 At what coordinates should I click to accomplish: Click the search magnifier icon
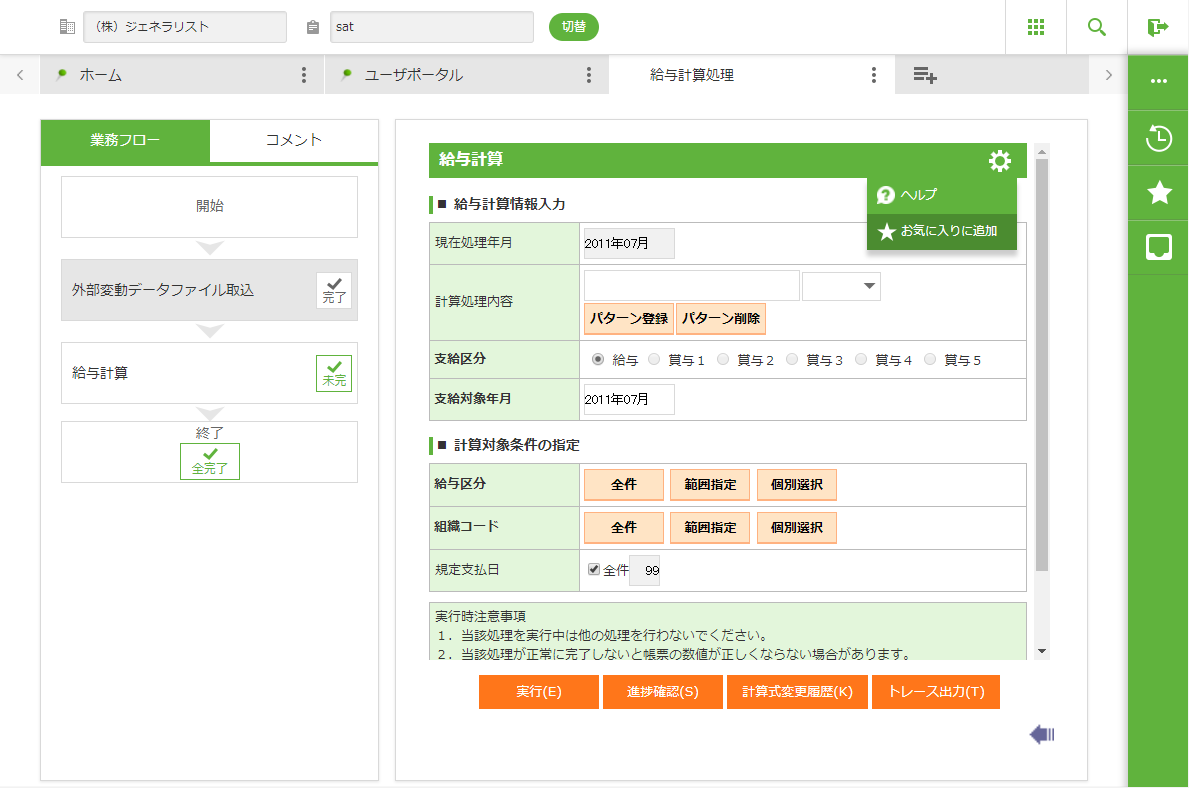[x=1097, y=27]
